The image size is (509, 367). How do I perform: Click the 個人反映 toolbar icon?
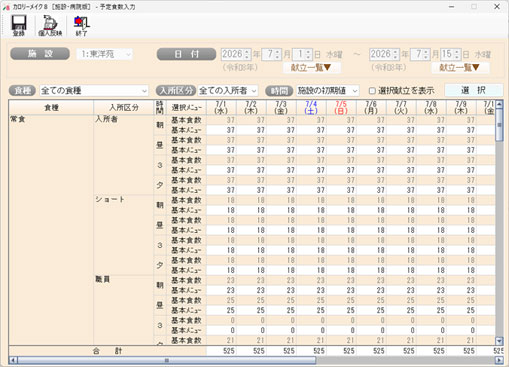[x=50, y=26]
